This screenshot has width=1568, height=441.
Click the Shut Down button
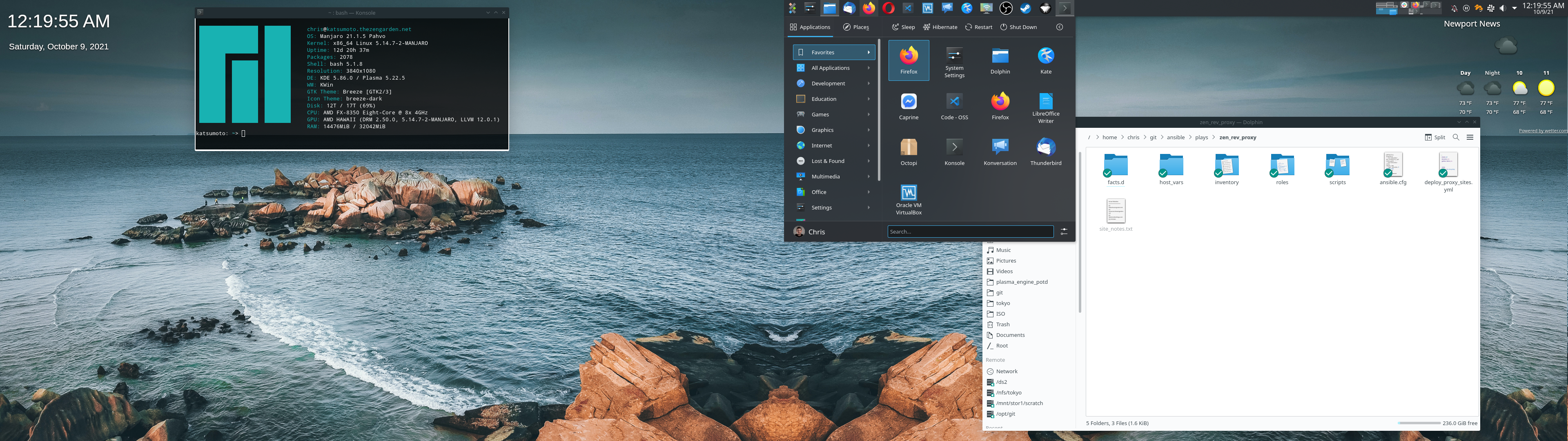click(x=1018, y=27)
